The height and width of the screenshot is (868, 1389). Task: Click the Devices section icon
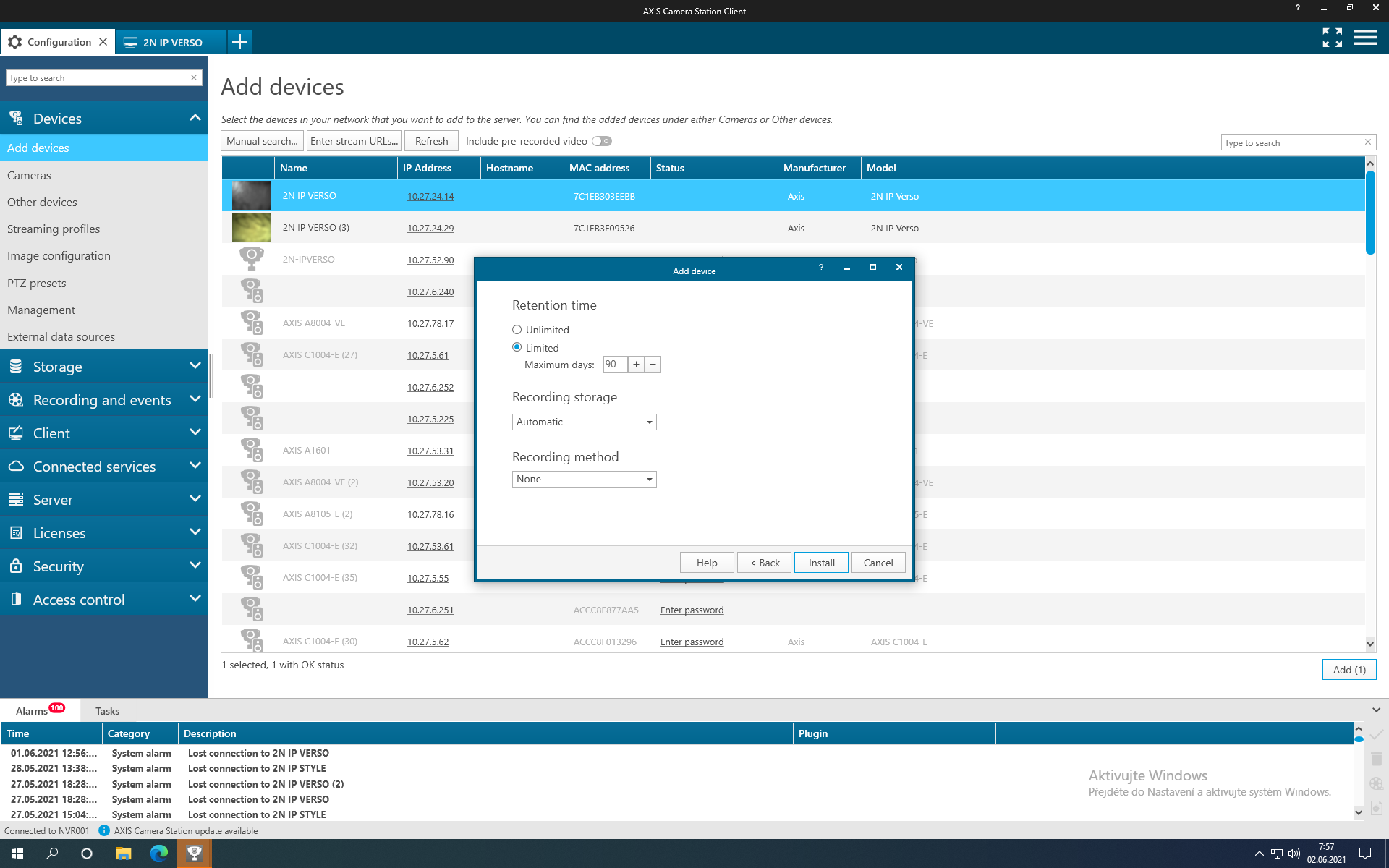coord(16,118)
